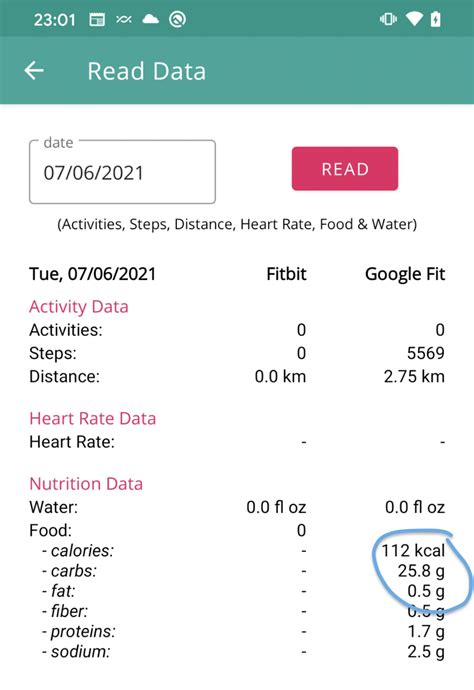Viewport: 474px width, 690px height.
Task: Click the date input field
Action: pos(122,172)
